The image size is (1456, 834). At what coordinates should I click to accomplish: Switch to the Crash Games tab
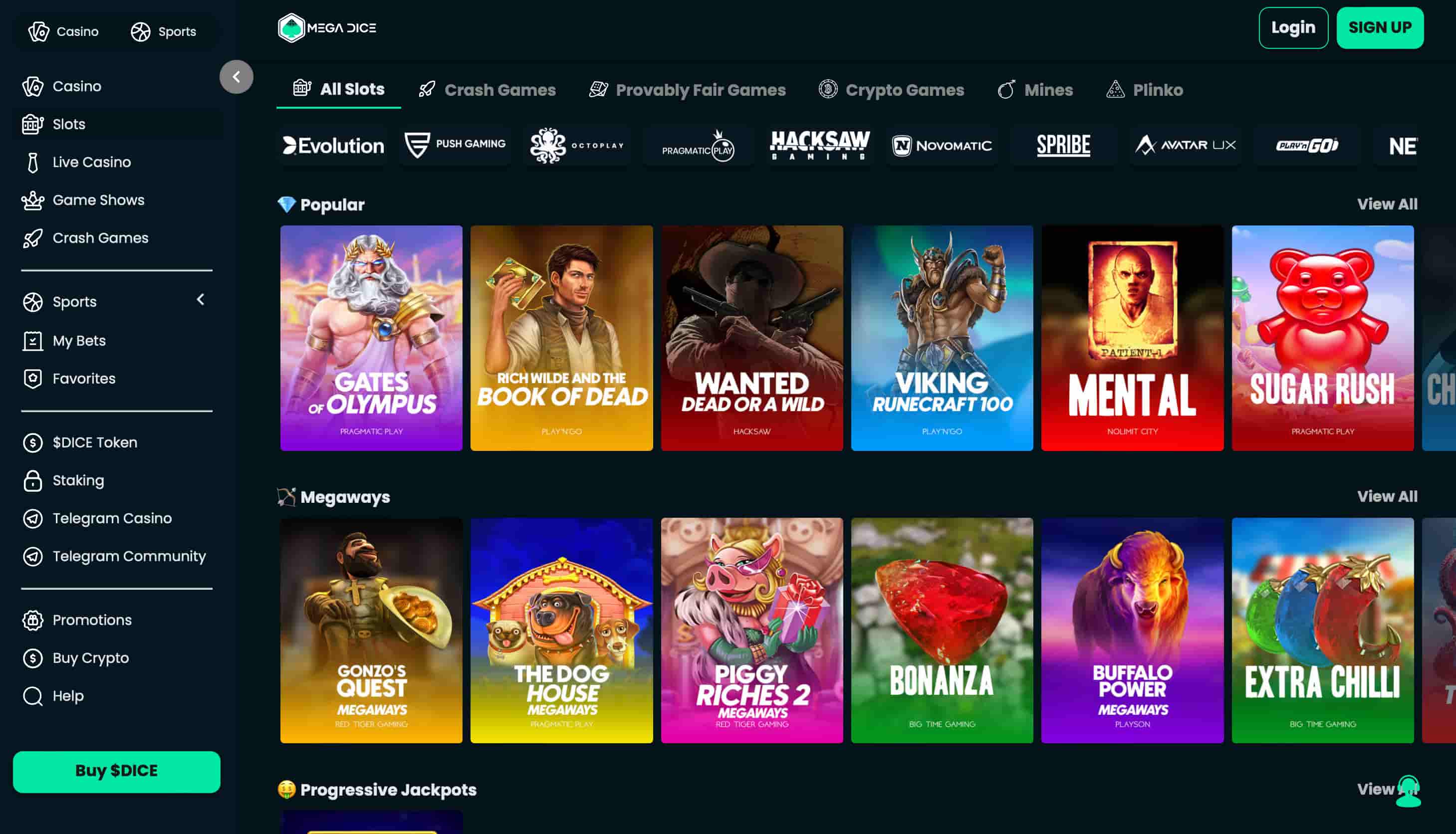pos(486,90)
